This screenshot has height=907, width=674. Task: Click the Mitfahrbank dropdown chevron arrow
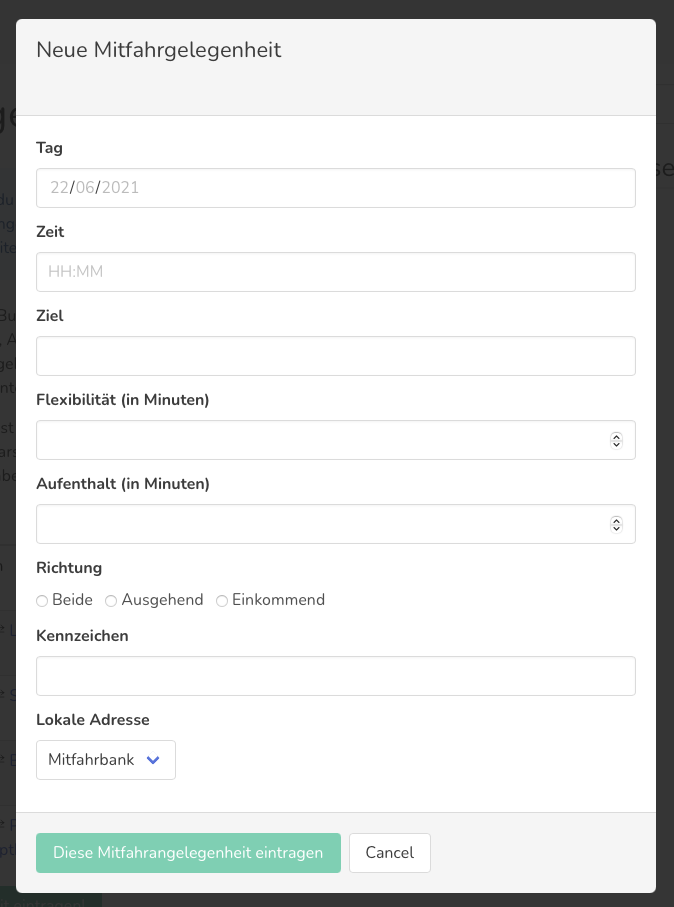(153, 760)
